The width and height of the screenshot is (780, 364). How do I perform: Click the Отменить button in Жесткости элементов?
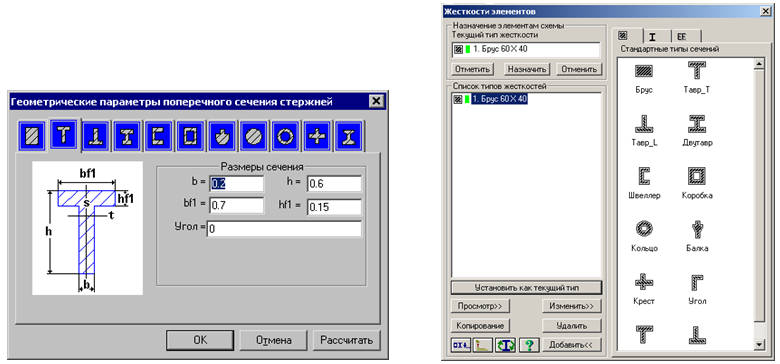pyautogui.click(x=579, y=69)
